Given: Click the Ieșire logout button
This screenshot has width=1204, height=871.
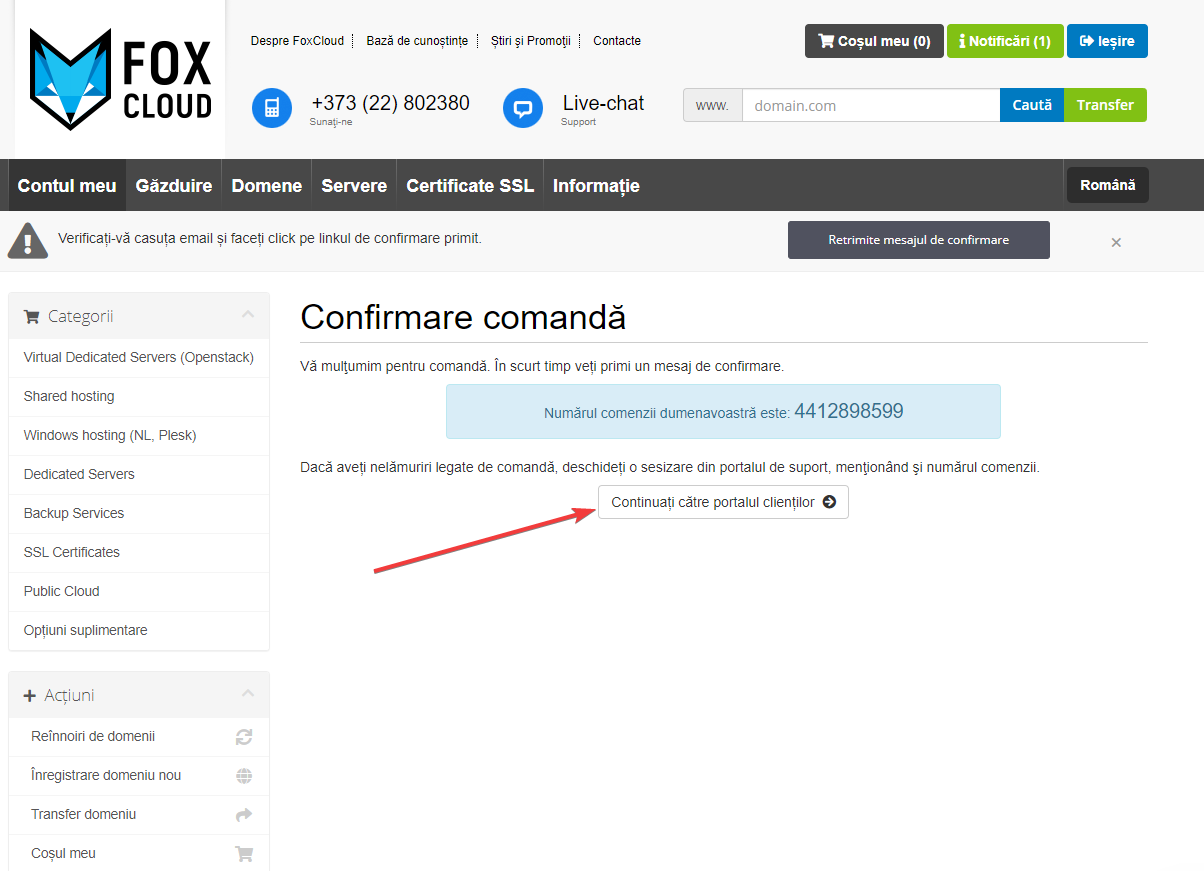Looking at the screenshot, I should tap(1107, 41).
